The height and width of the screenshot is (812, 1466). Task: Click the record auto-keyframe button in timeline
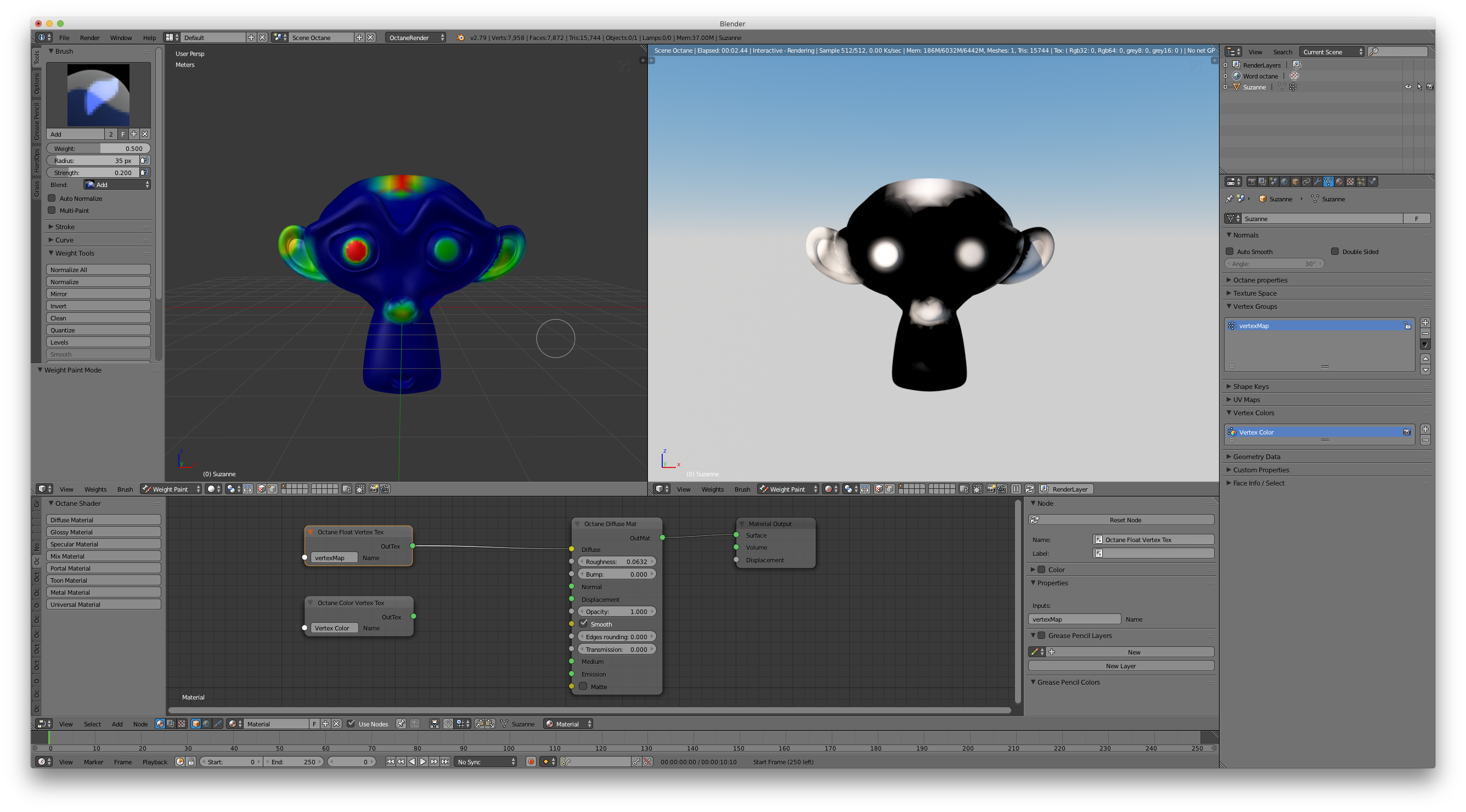531,762
